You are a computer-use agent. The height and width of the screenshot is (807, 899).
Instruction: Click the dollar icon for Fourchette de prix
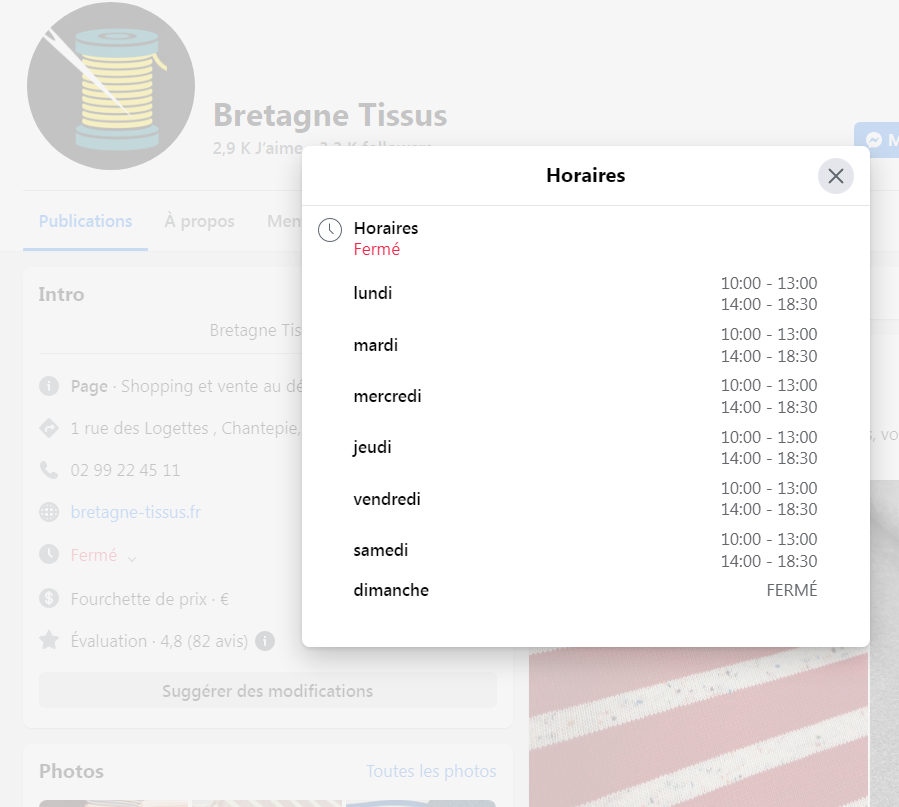click(49, 598)
